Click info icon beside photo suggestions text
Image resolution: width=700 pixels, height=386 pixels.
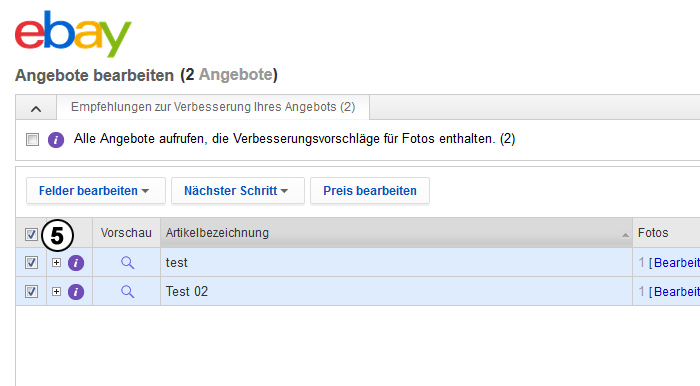tap(56, 140)
